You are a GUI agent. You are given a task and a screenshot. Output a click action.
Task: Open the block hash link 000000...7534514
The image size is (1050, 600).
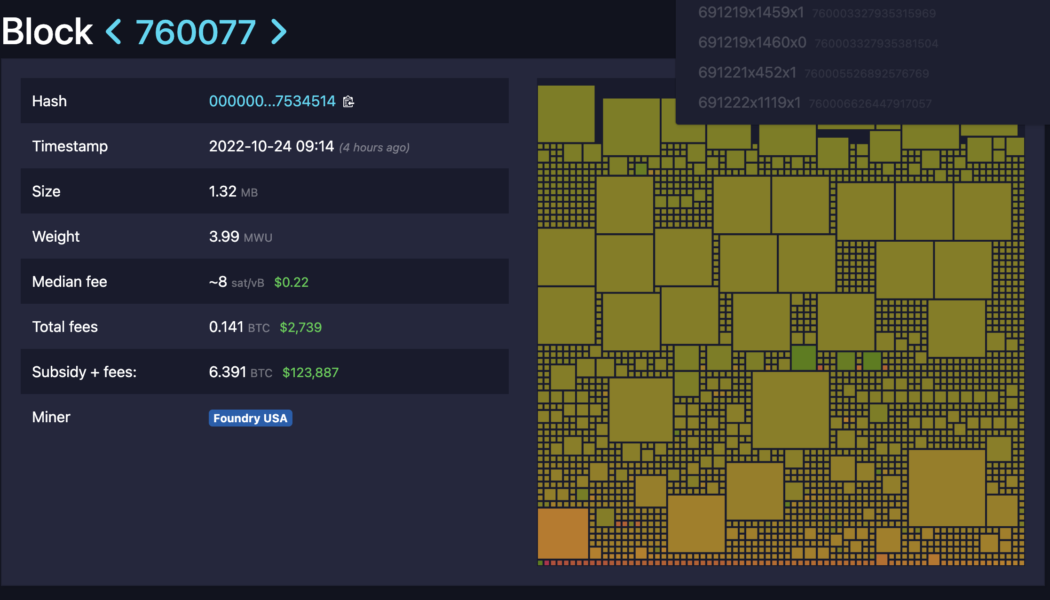272,100
